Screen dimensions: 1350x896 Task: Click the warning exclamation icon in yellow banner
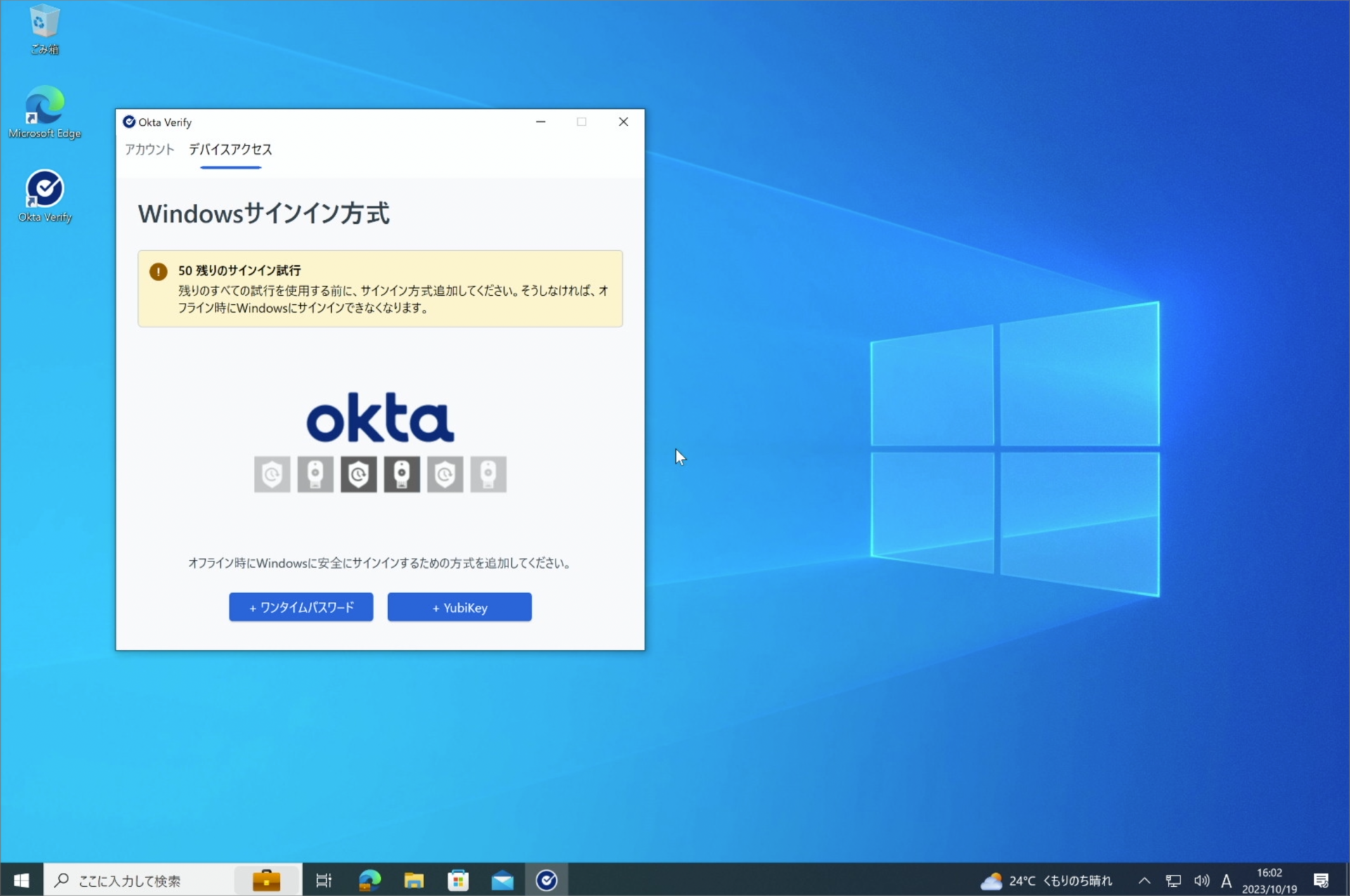[158, 271]
